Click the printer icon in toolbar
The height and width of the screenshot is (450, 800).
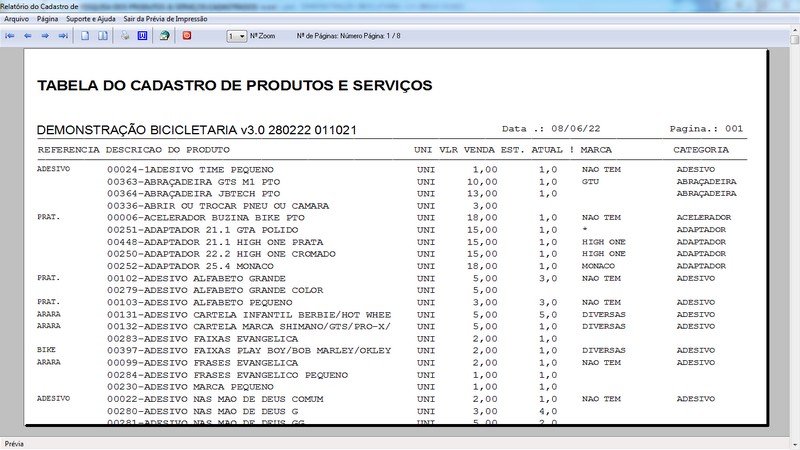click(125, 36)
